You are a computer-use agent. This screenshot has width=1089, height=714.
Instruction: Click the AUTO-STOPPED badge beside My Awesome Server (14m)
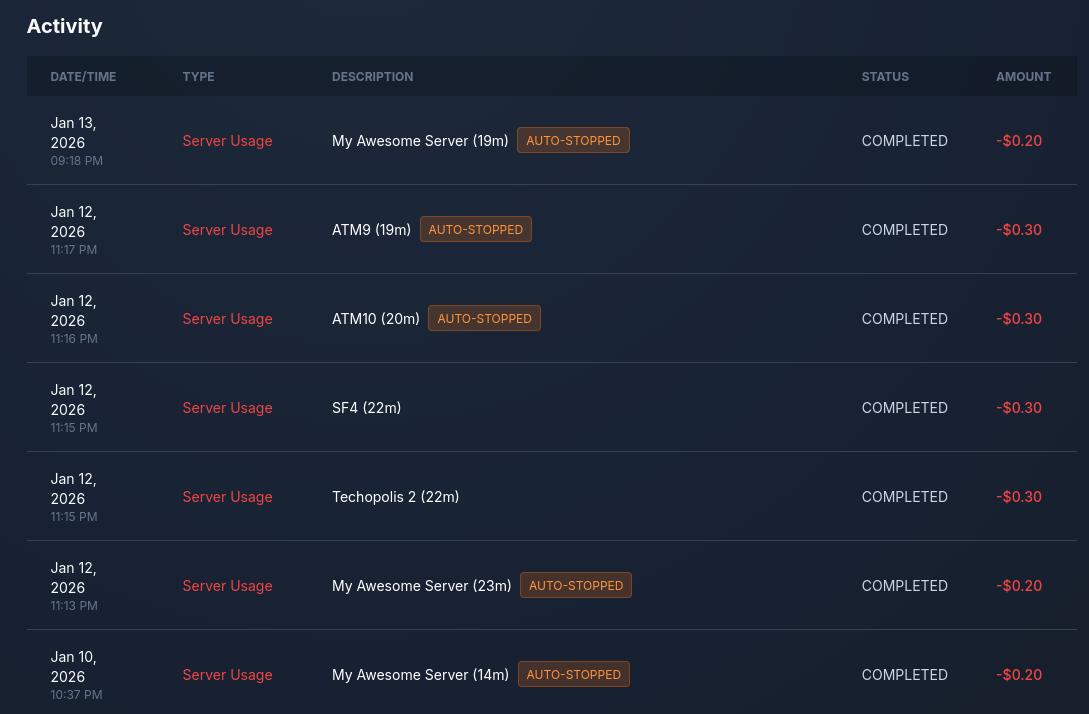pos(573,674)
